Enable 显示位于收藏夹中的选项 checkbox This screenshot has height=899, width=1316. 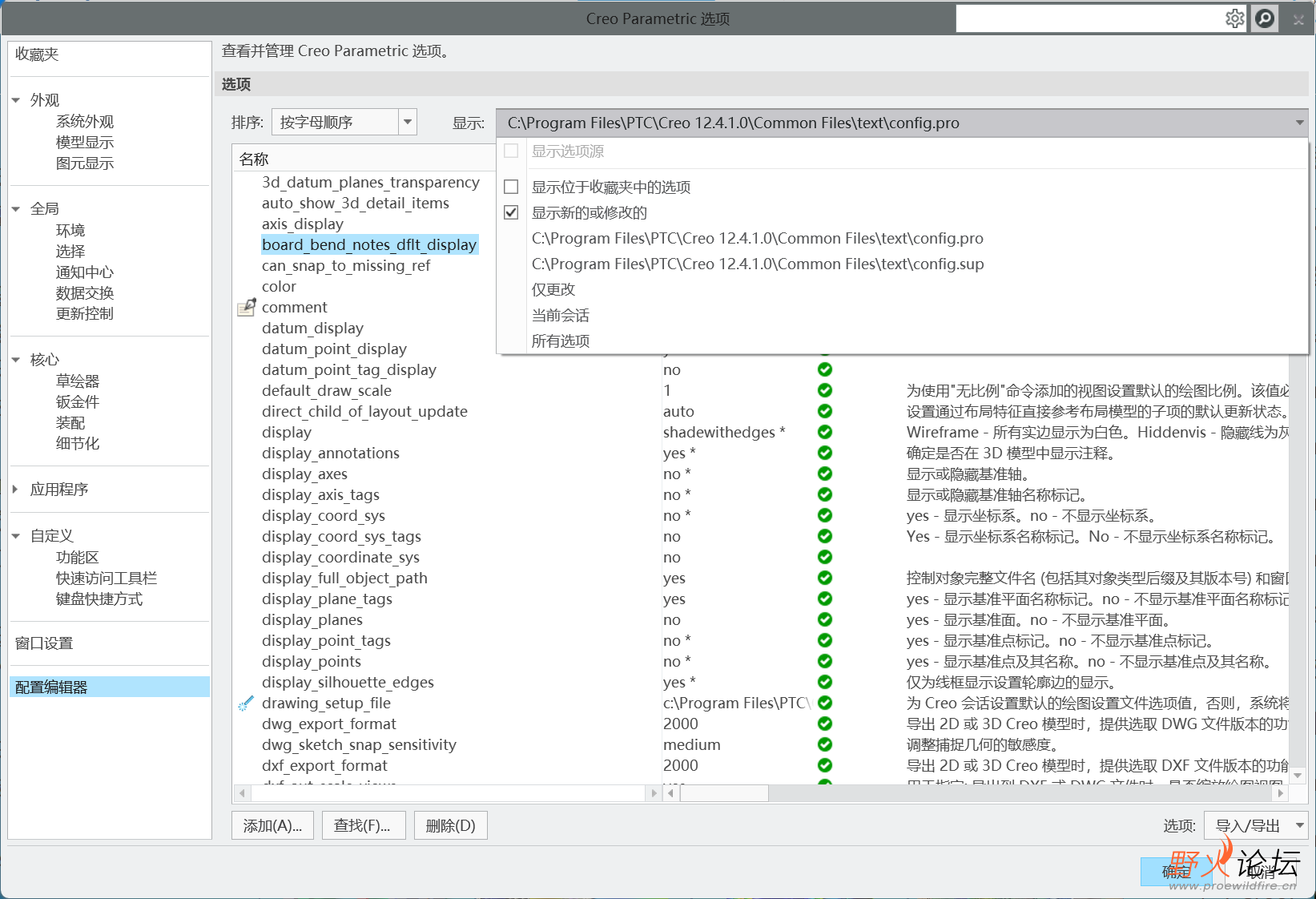[511, 187]
